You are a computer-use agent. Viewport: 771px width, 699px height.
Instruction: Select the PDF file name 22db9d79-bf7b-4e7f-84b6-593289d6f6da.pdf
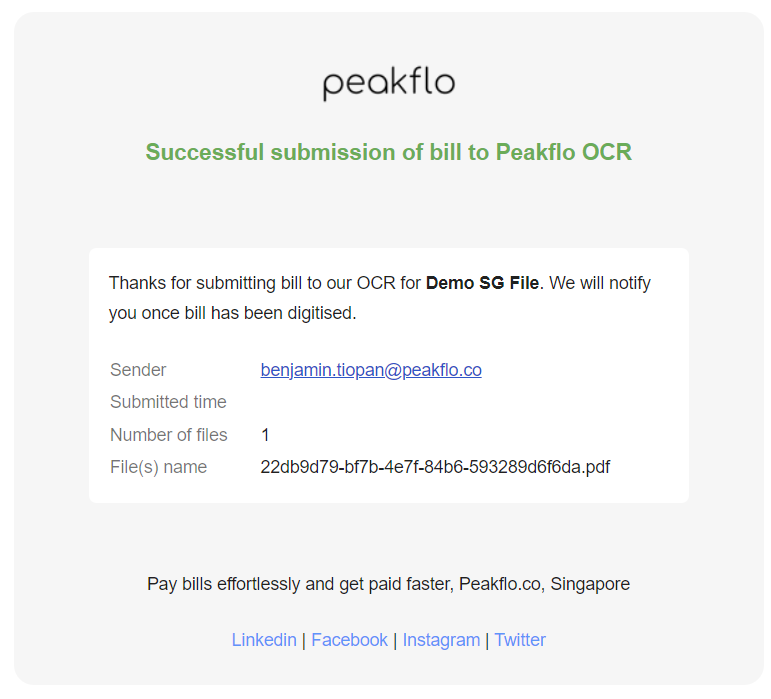pyautogui.click(x=435, y=467)
